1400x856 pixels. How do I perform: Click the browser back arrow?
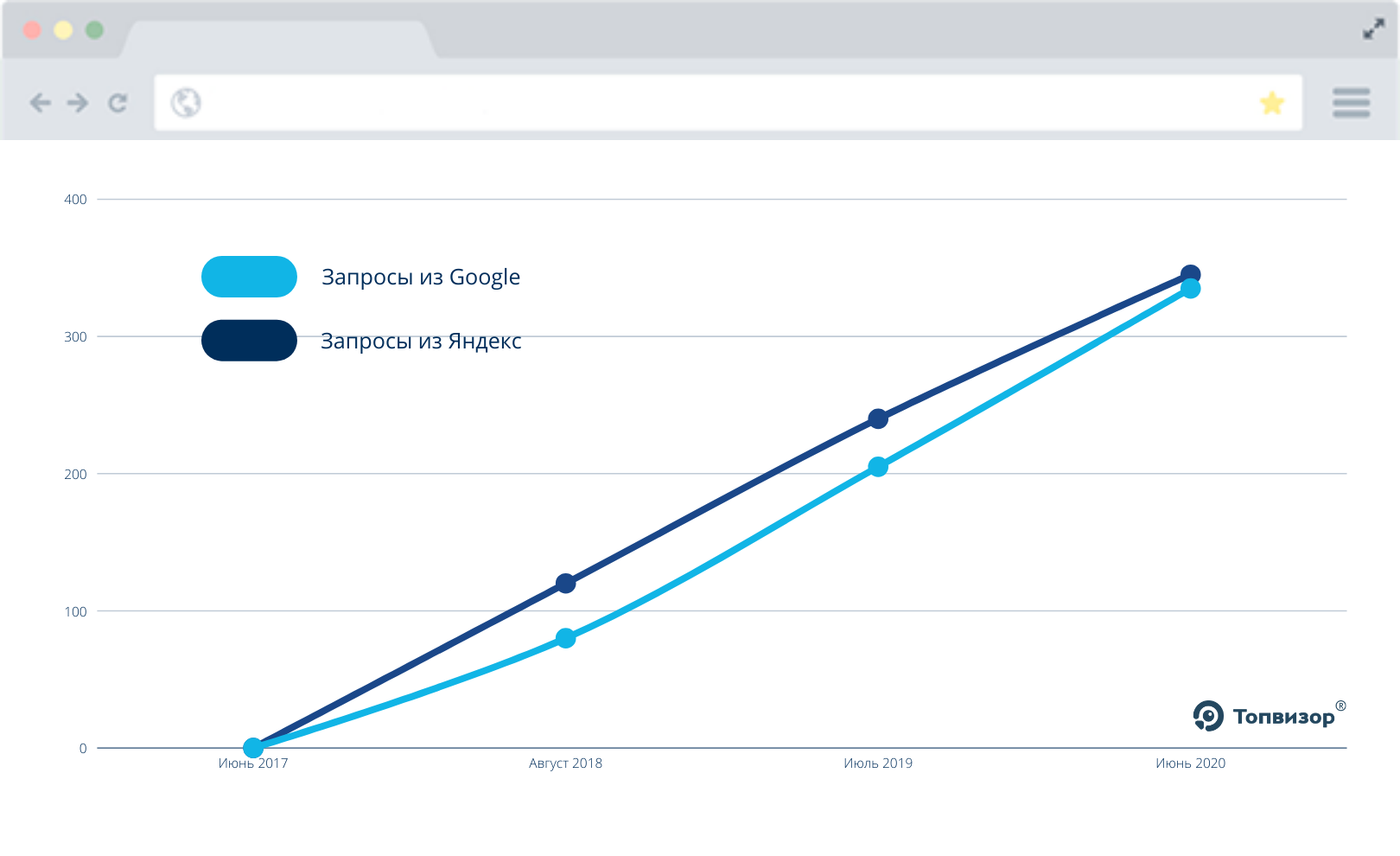click(40, 103)
